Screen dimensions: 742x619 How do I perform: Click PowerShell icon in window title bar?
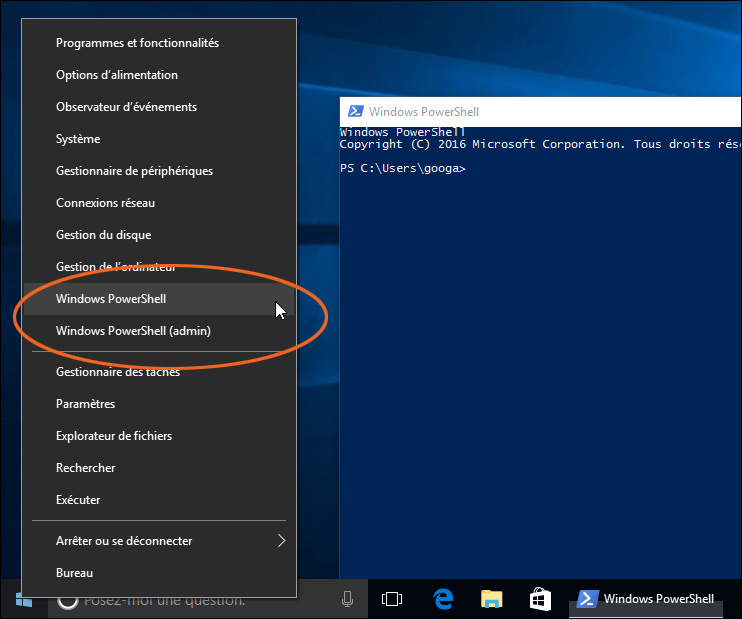click(x=355, y=112)
